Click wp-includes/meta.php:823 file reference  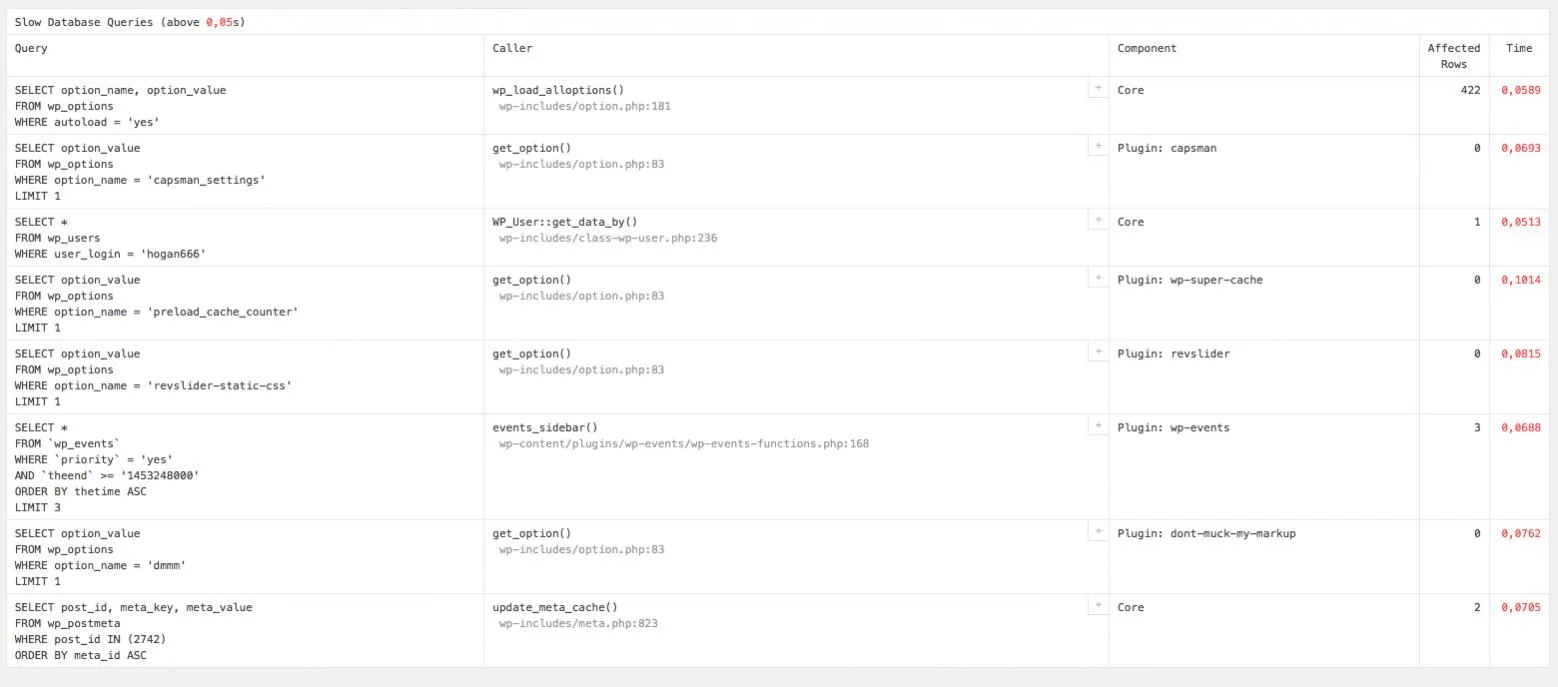(x=578, y=624)
